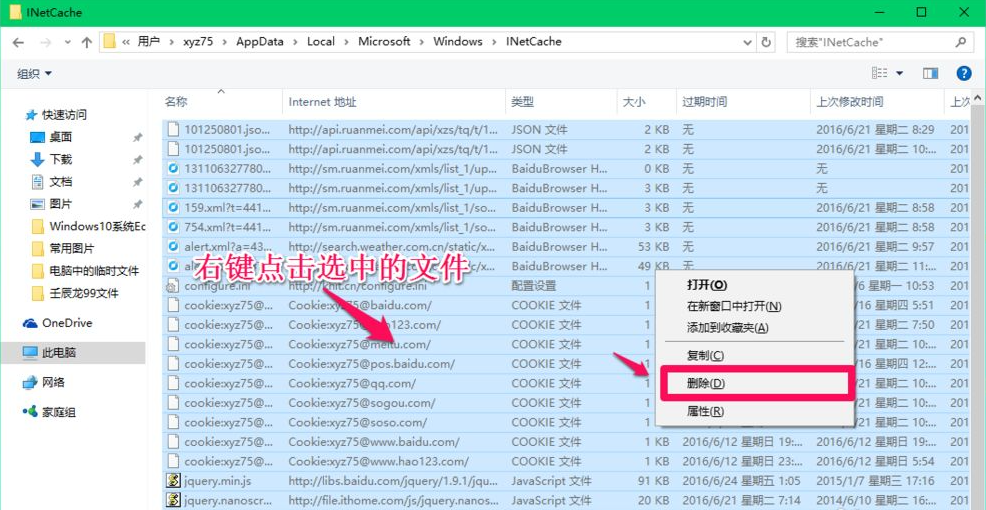This screenshot has width=986, height=510.
Task: Open the address bar history dropdown
Action: (747, 42)
